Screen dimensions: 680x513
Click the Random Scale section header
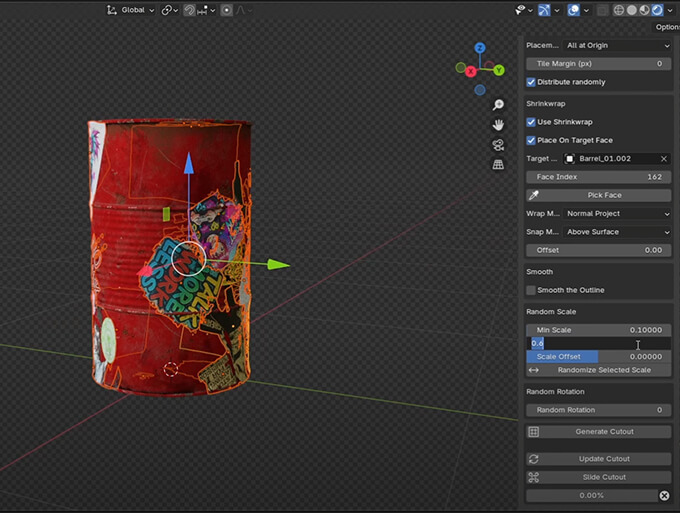(x=551, y=312)
